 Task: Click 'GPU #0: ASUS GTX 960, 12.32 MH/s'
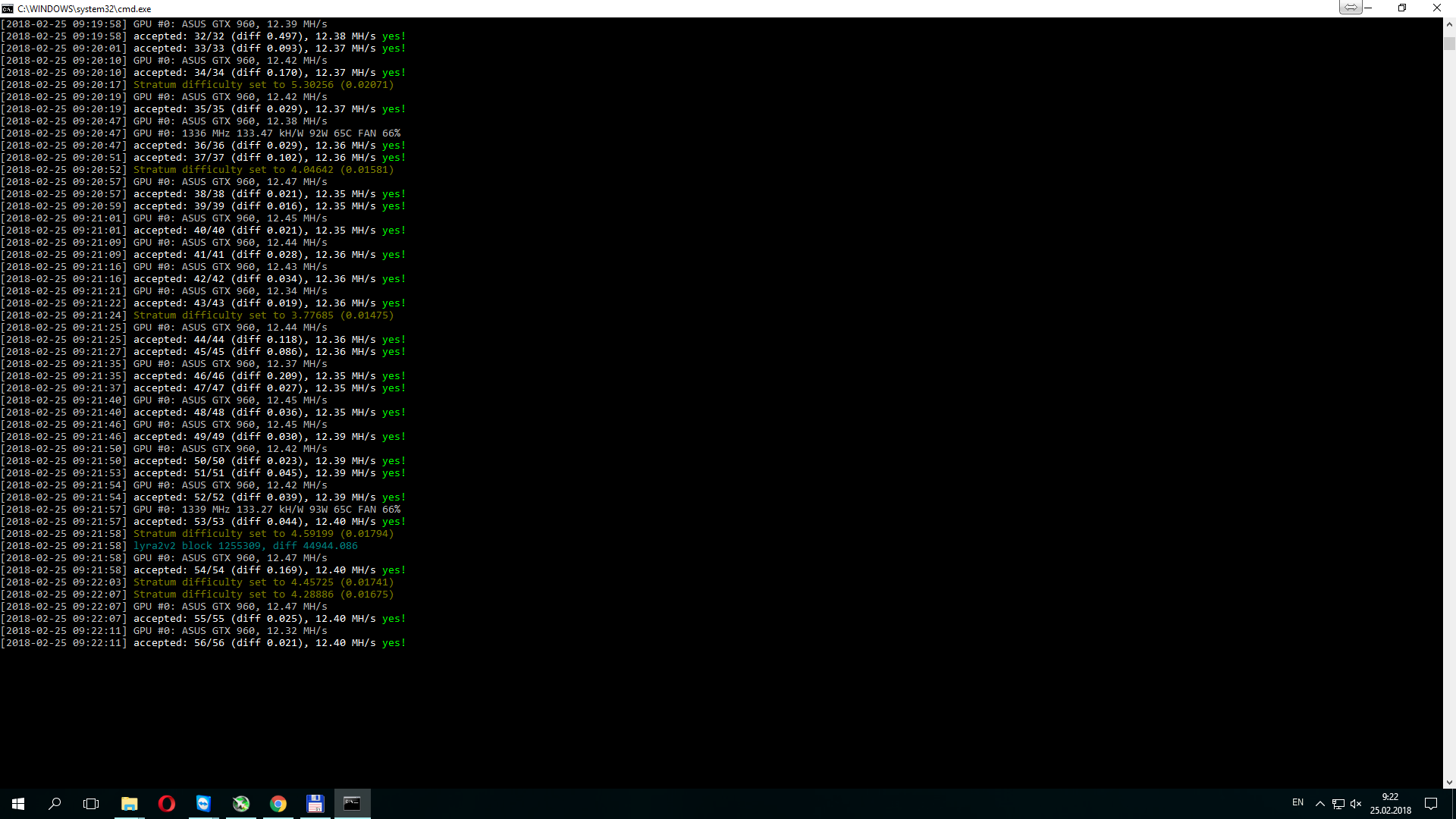pos(231,631)
